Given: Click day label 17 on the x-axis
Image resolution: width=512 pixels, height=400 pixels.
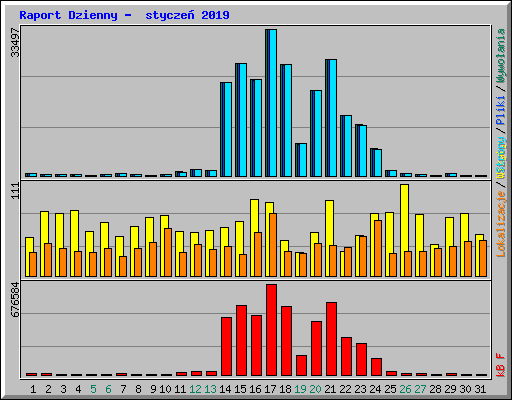Looking at the screenshot, I should [270, 389].
